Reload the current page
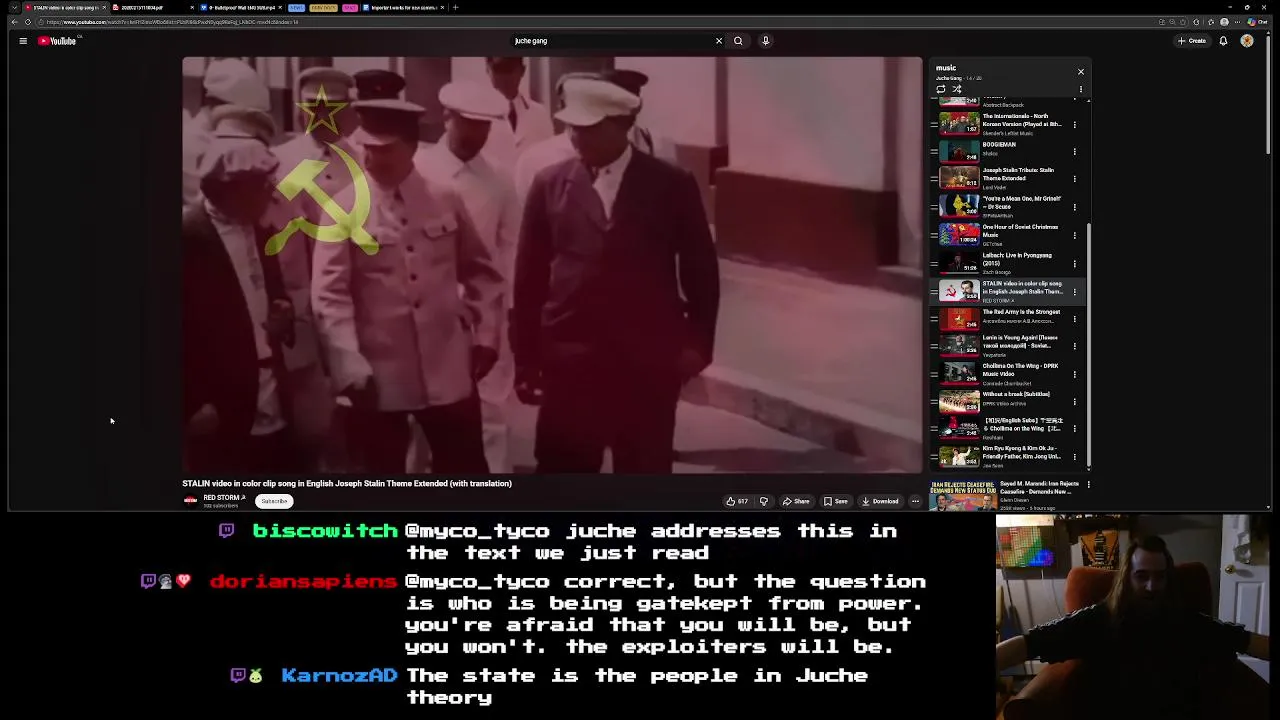The height and width of the screenshot is (720, 1280). pos(28,22)
